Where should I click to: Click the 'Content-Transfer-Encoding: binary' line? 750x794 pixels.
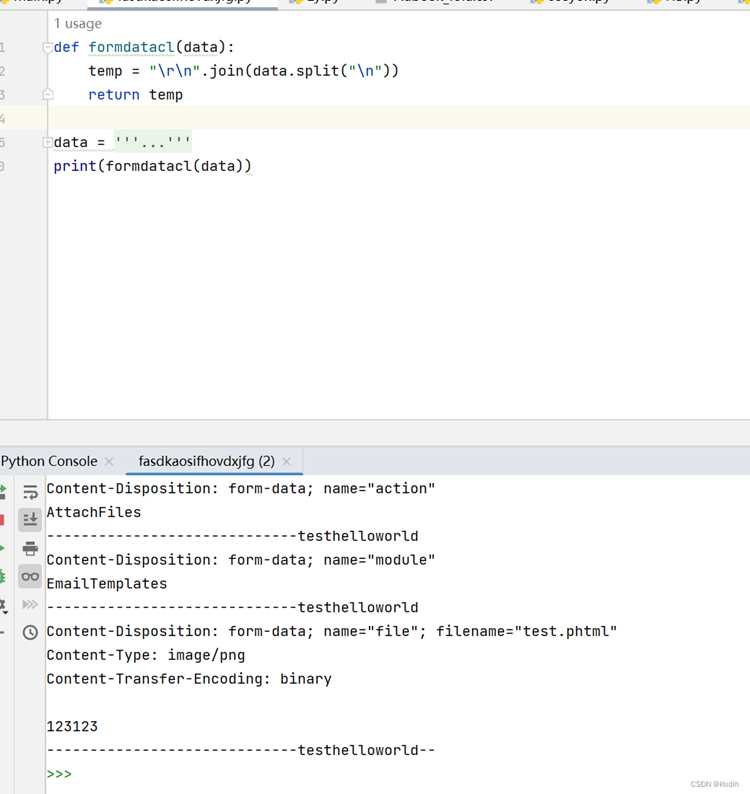click(x=189, y=679)
